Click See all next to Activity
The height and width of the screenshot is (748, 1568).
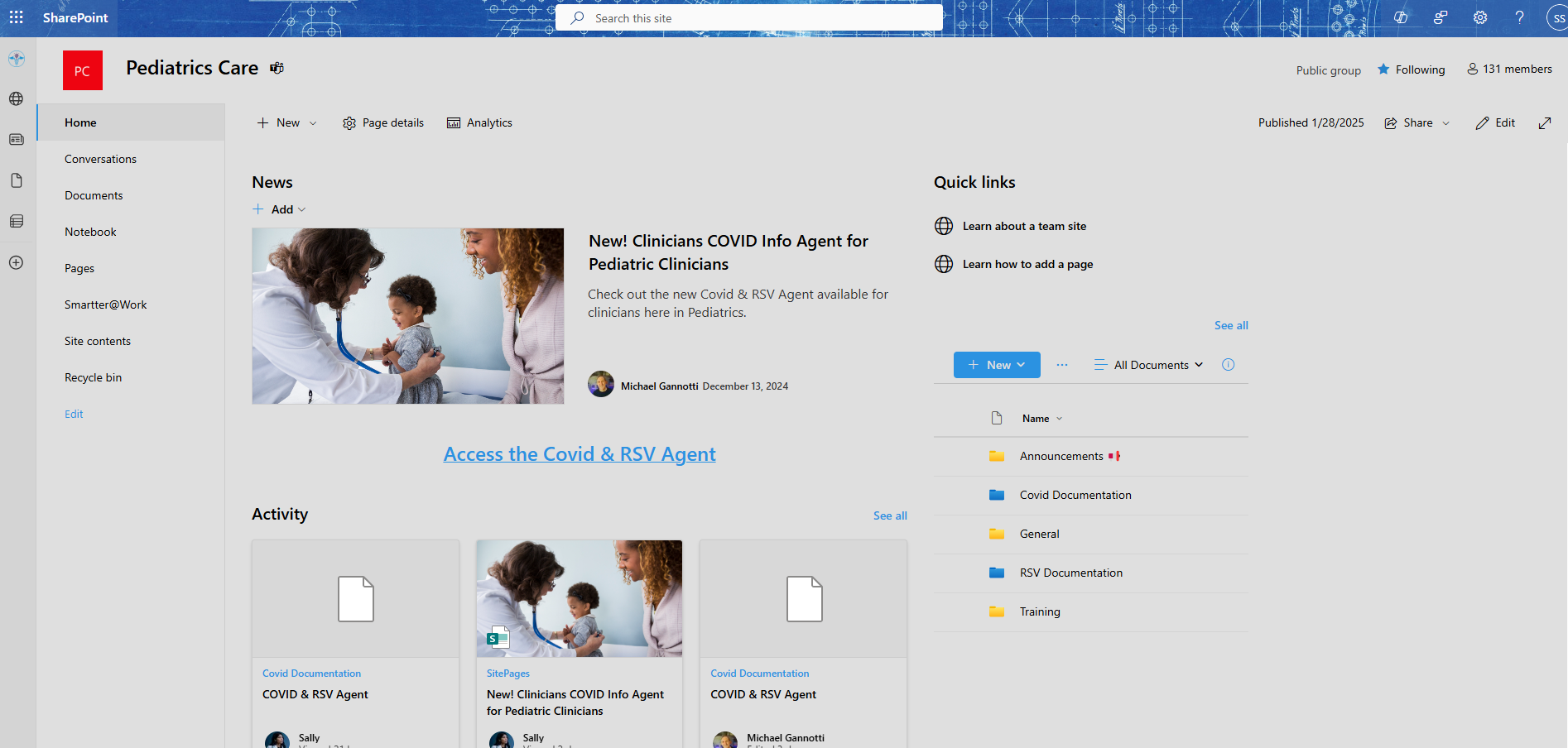(x=890, y=515)
